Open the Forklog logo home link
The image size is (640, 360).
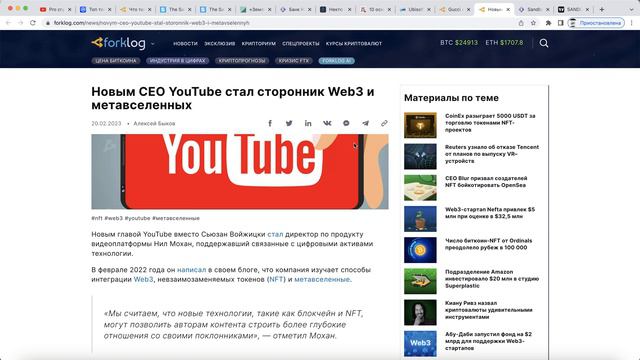(x=118, y=42)
